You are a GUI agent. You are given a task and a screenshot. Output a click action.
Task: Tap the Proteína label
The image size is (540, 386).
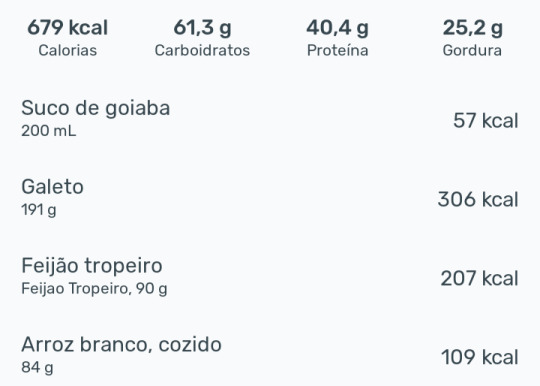[x=338, y=51]
